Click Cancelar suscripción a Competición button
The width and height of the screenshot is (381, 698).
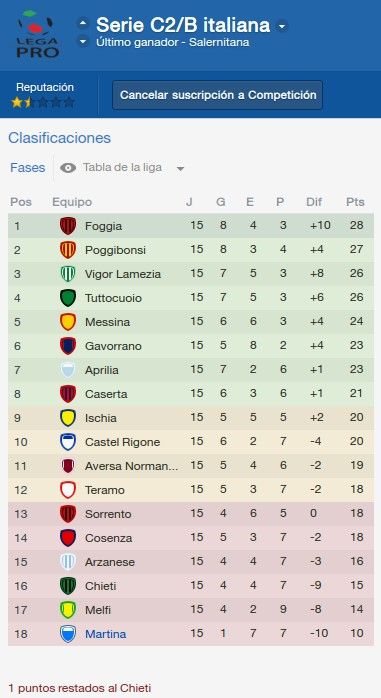coord(218,95)
